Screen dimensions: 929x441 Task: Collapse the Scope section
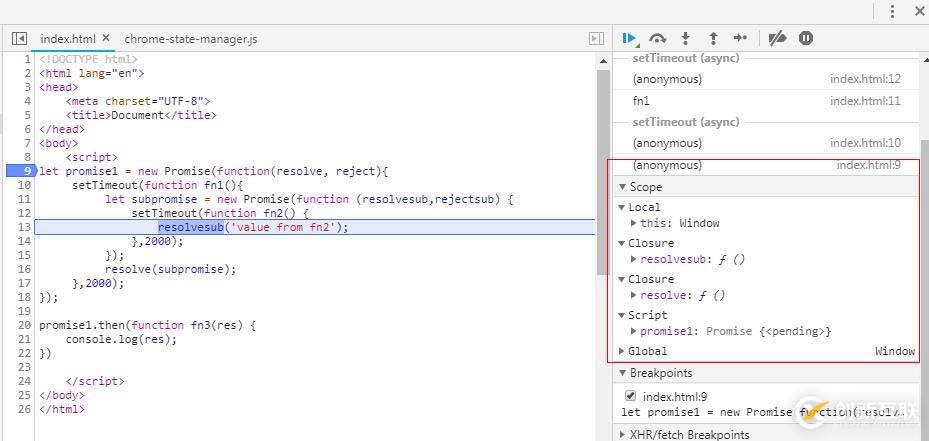622,187
